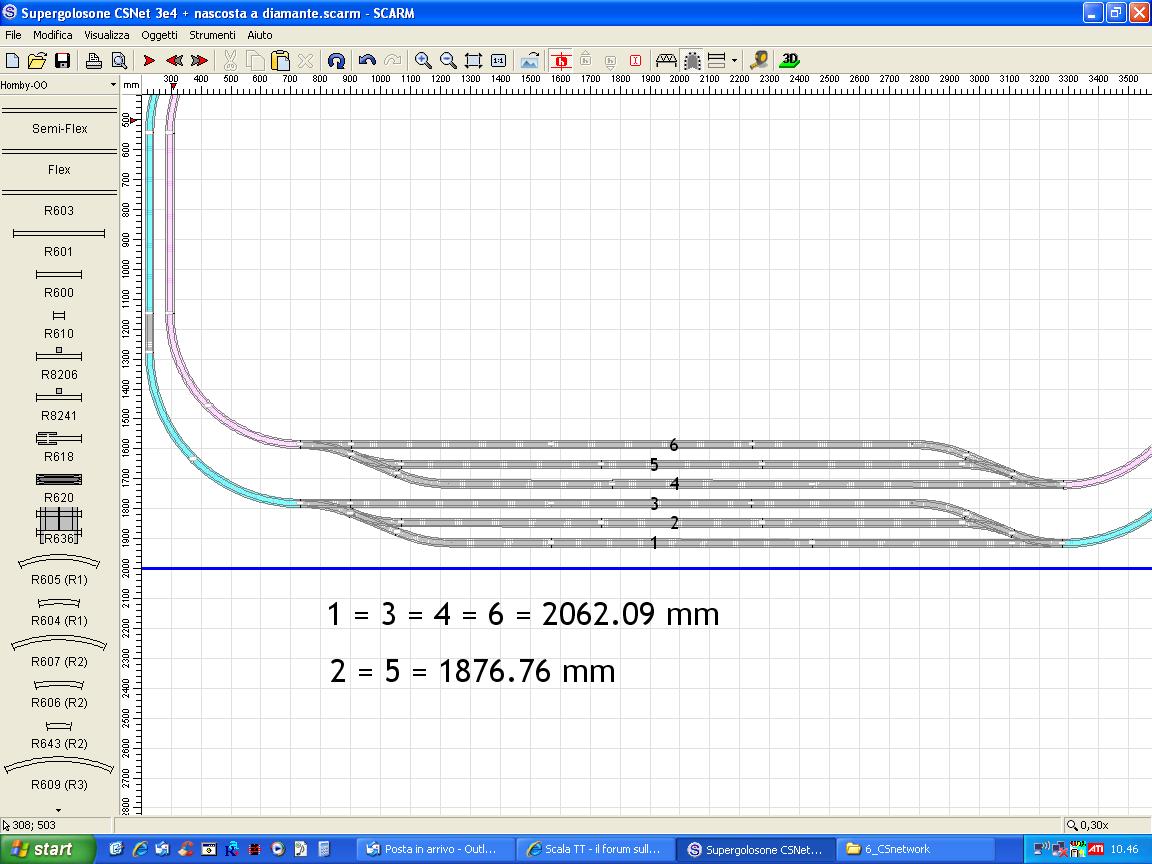Click track label 6 on the layout

click(674, 444)
